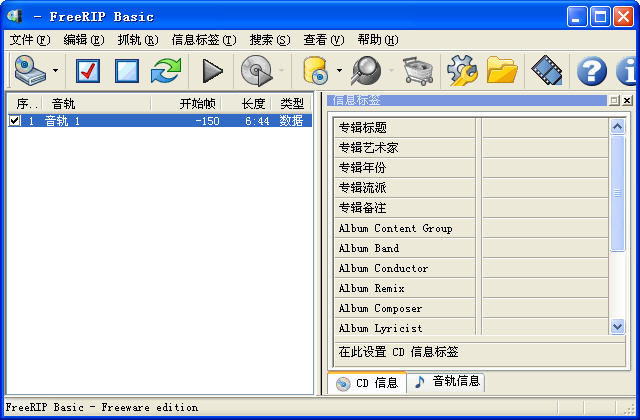Click the Album Remix value field
The image size is (640, 420).
(545, 288)
